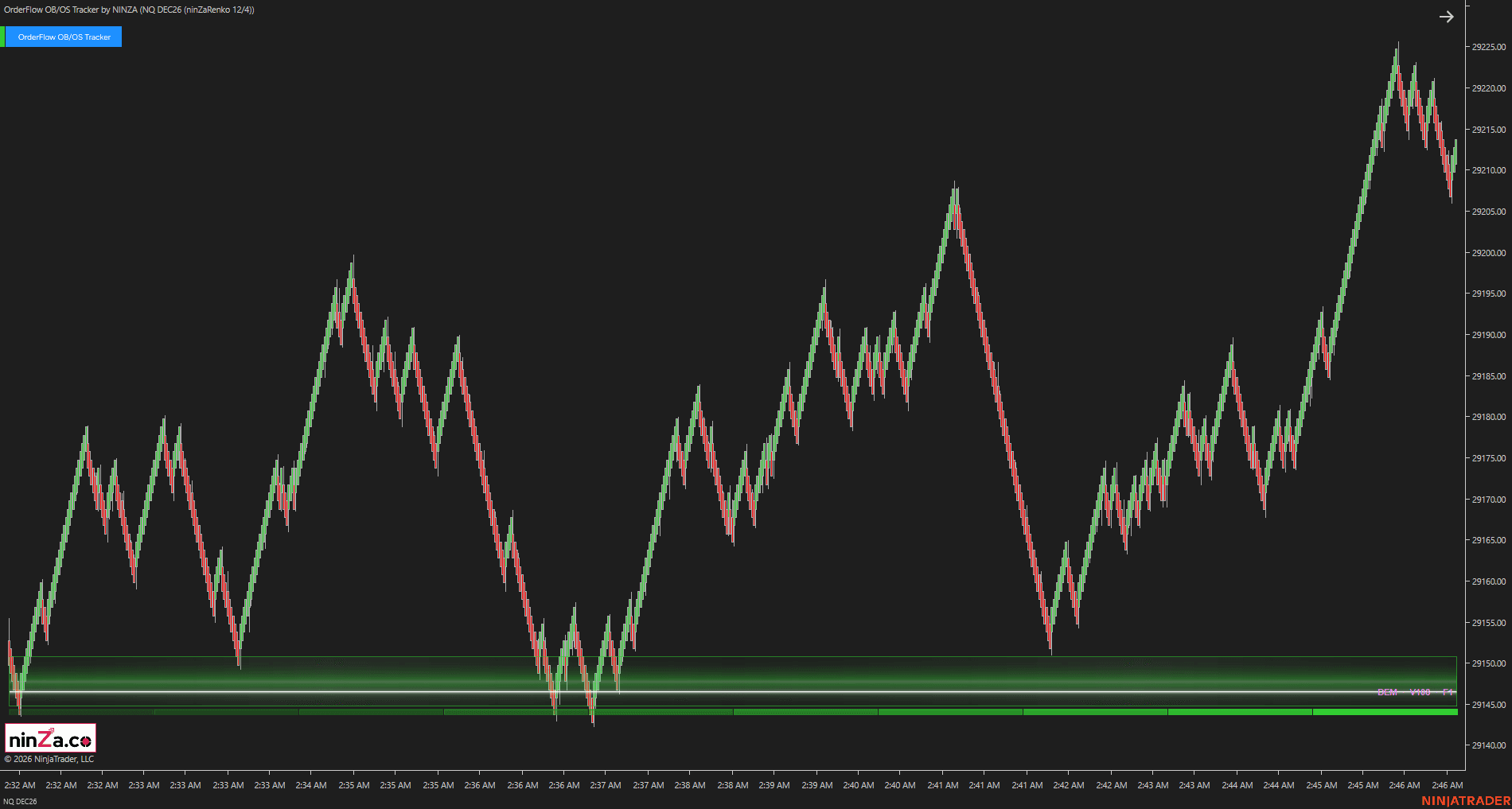
Task: Select the green demand zone rectangle
Action: (732, 681)
